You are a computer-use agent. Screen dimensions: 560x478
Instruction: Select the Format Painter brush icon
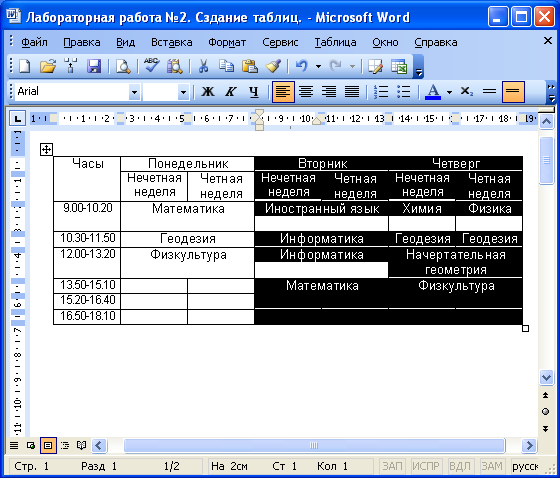click(x=273, y=66)
